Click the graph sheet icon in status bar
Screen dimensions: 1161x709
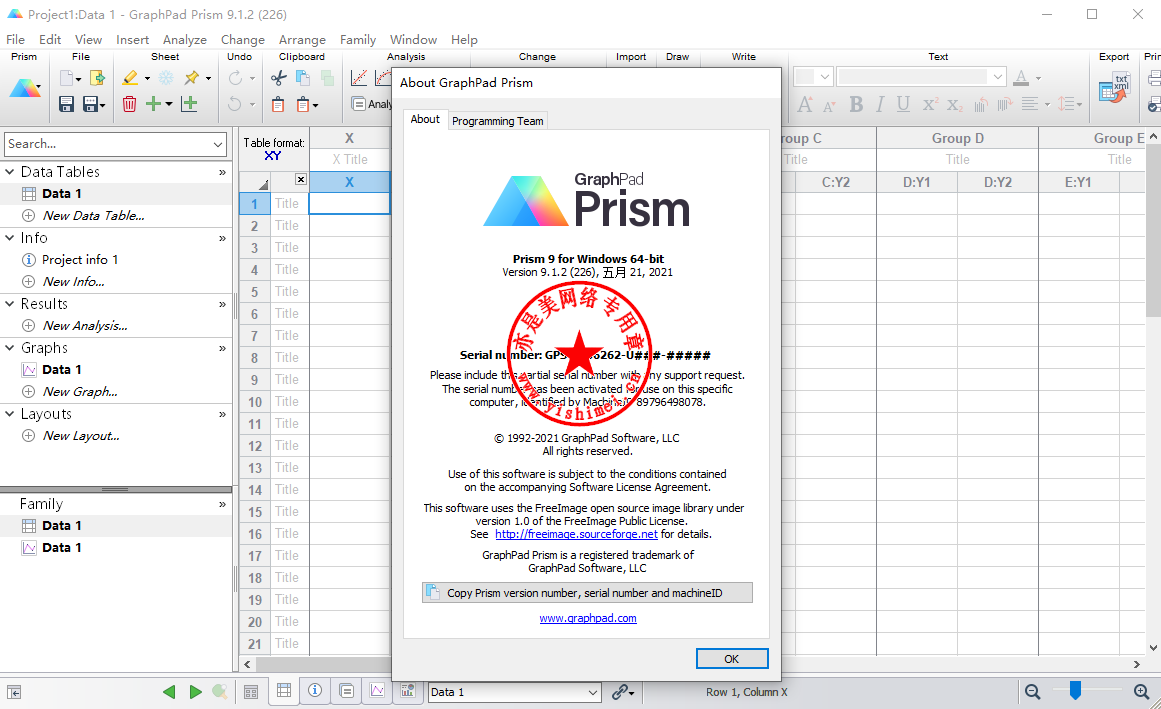tap(377, 690)
